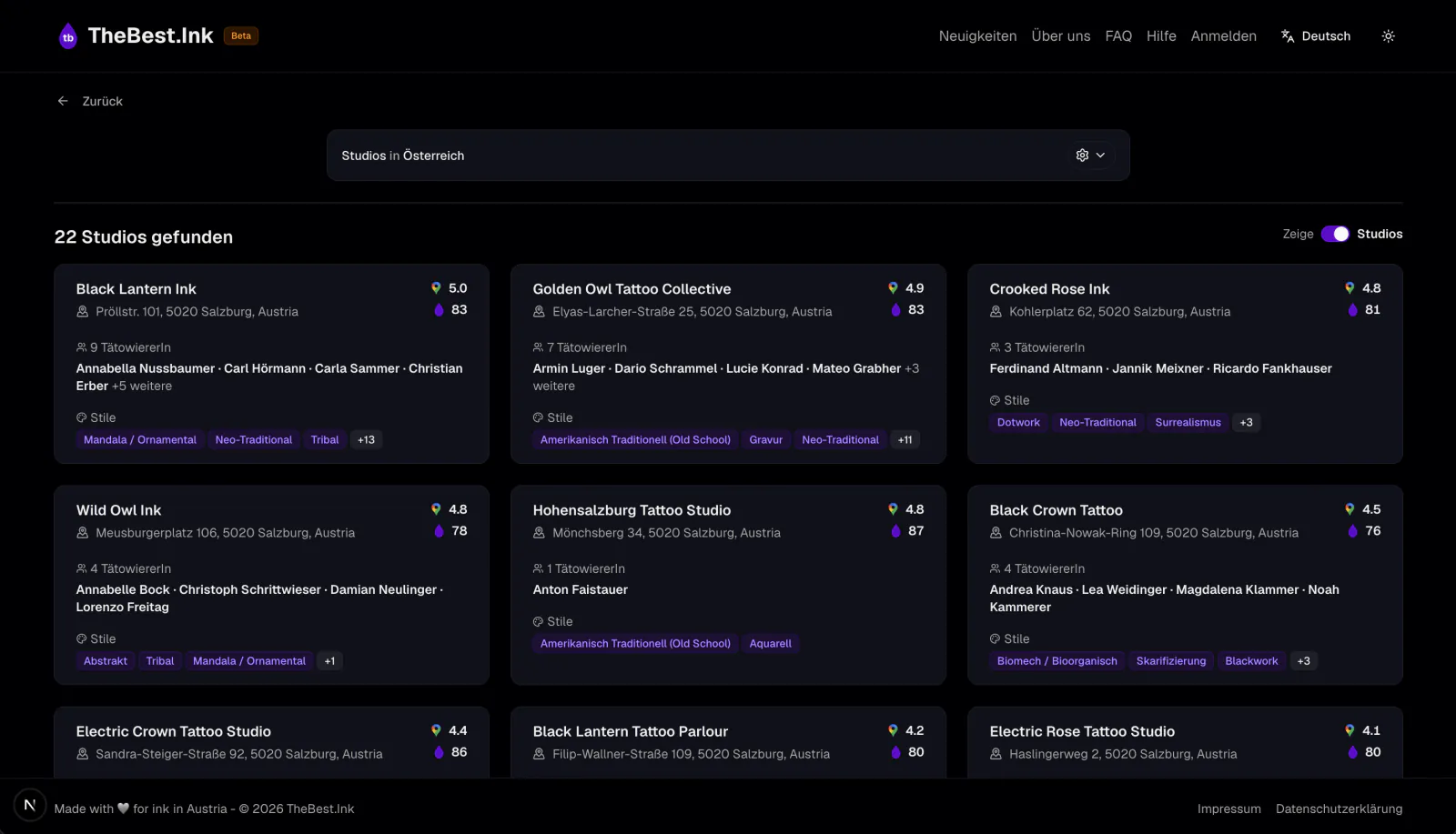Click the Studios in Österreich search field
This screenshot has width=1456, height=834.
click(x=728, y=156)
